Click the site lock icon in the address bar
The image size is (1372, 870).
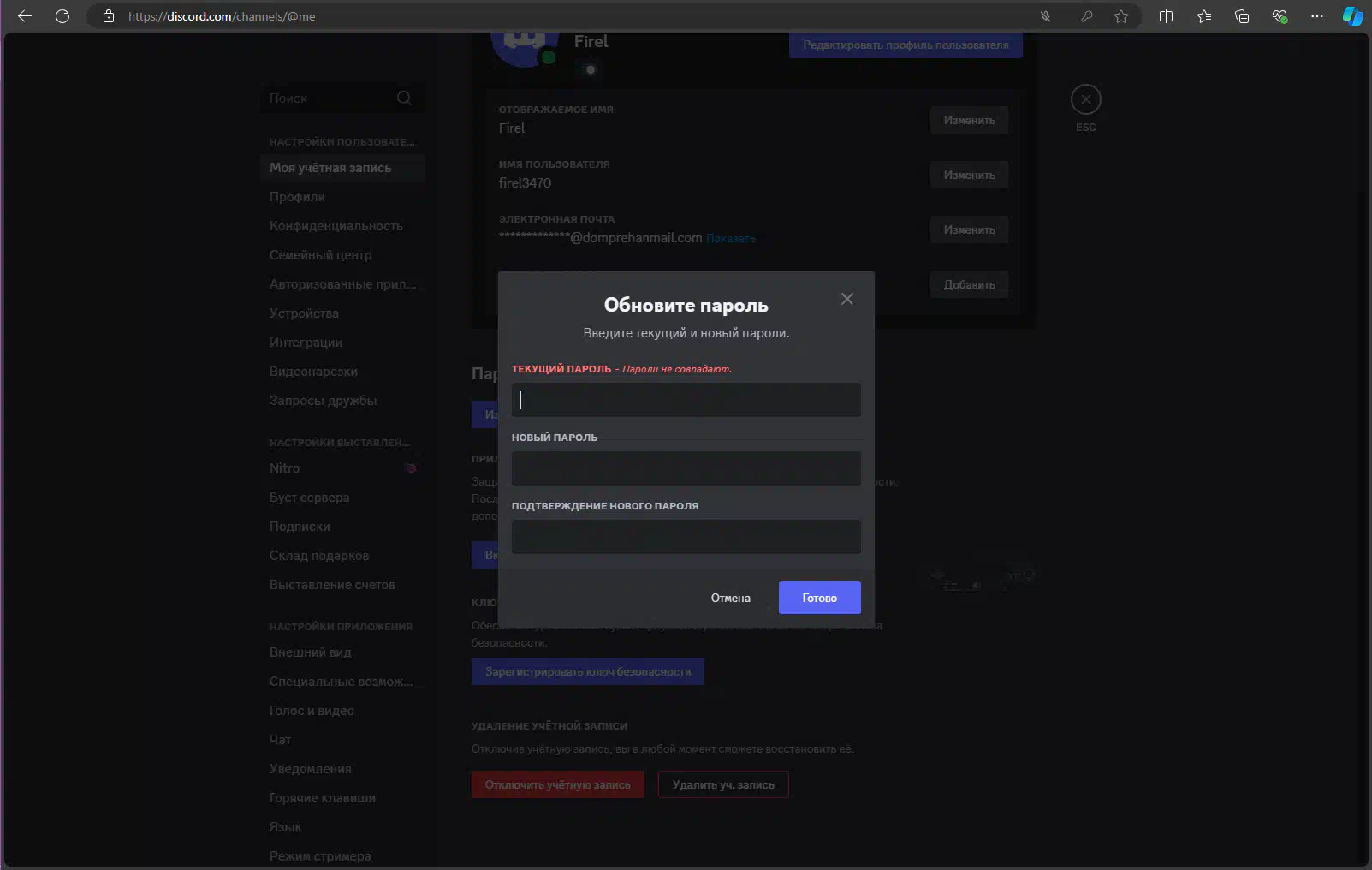click(x=109, y=16)
